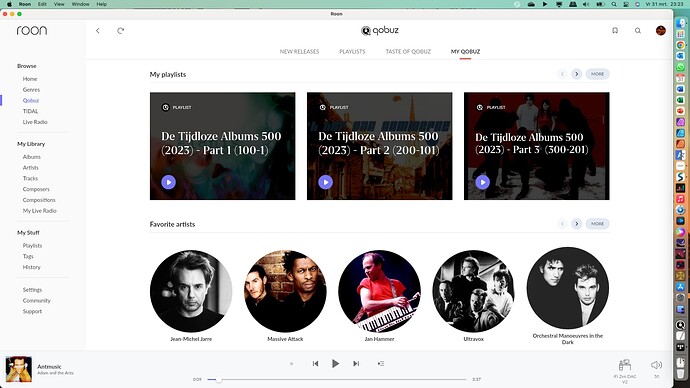Open My Live Radio
Viewport: 690px width, 388px height.
coord(40,211)
